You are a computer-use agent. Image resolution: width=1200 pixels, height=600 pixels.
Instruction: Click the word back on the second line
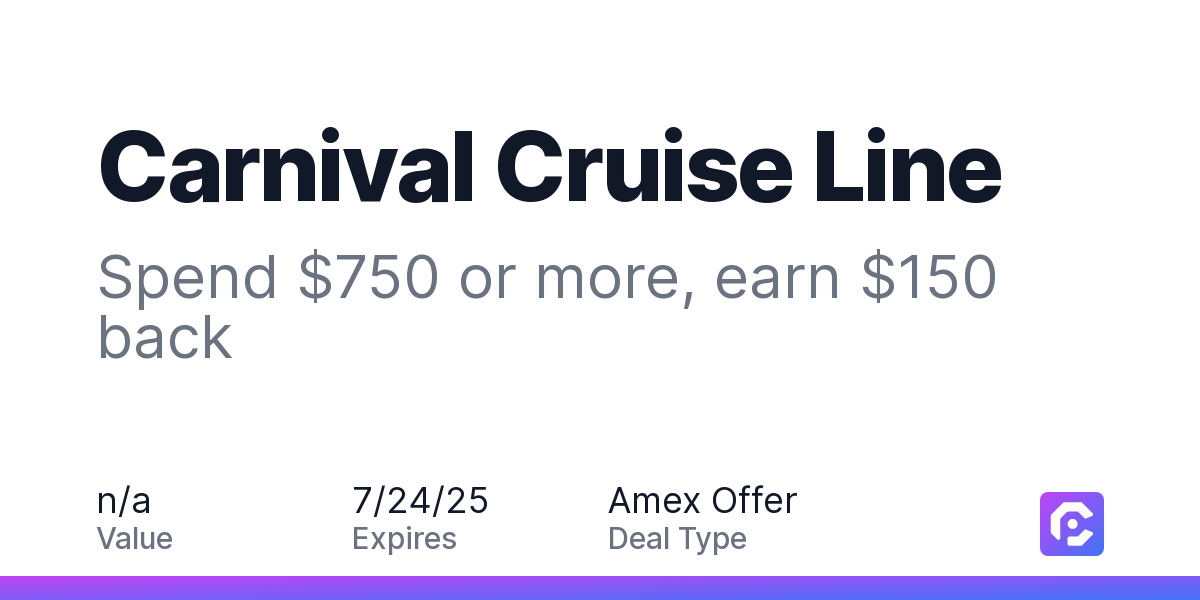coord(165,337)
